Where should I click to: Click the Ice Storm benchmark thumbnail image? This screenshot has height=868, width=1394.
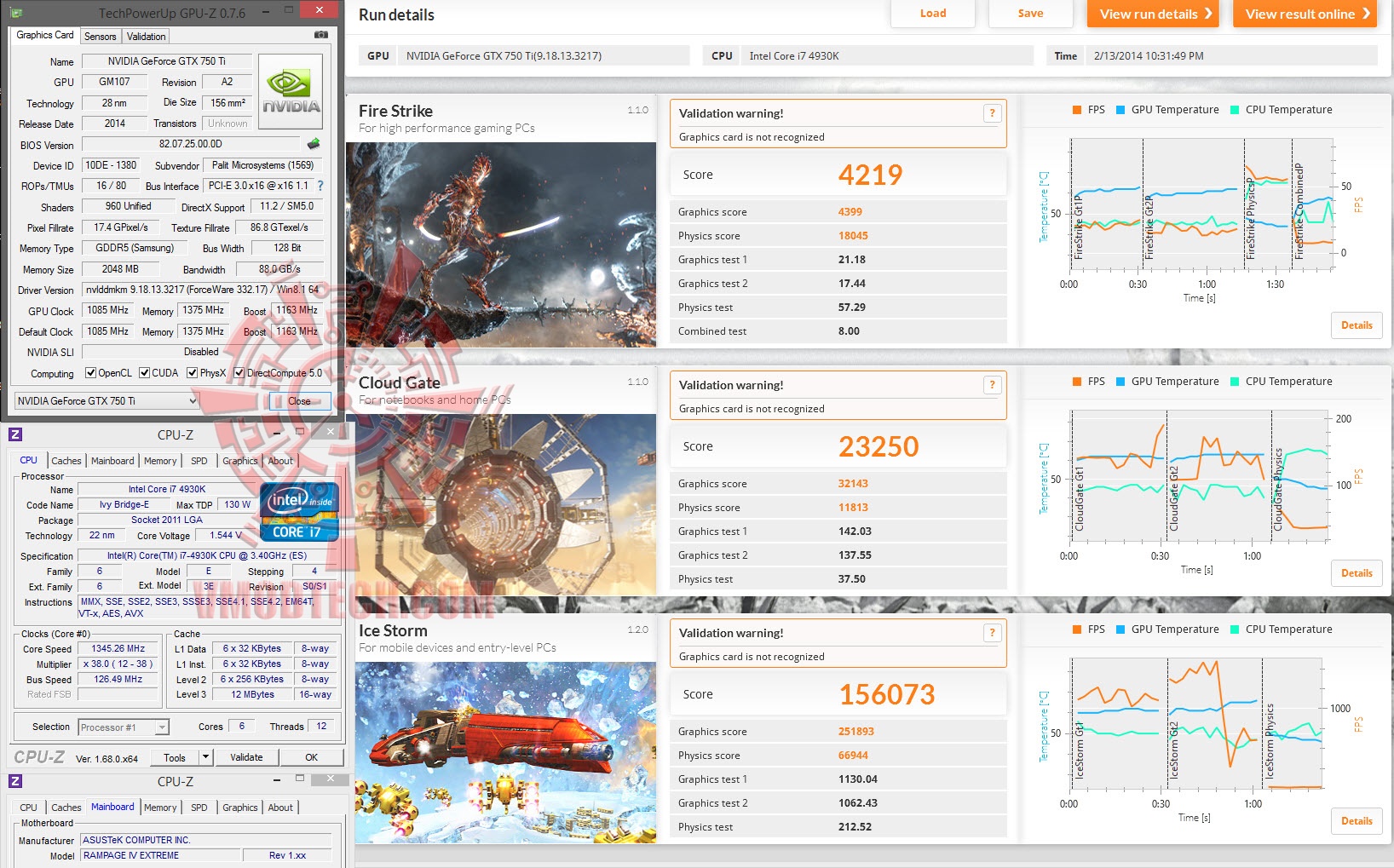click(506, 753)
